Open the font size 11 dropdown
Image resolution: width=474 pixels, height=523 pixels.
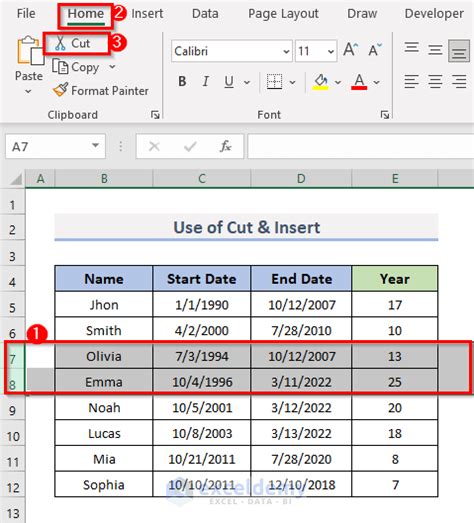pos(331,51)
